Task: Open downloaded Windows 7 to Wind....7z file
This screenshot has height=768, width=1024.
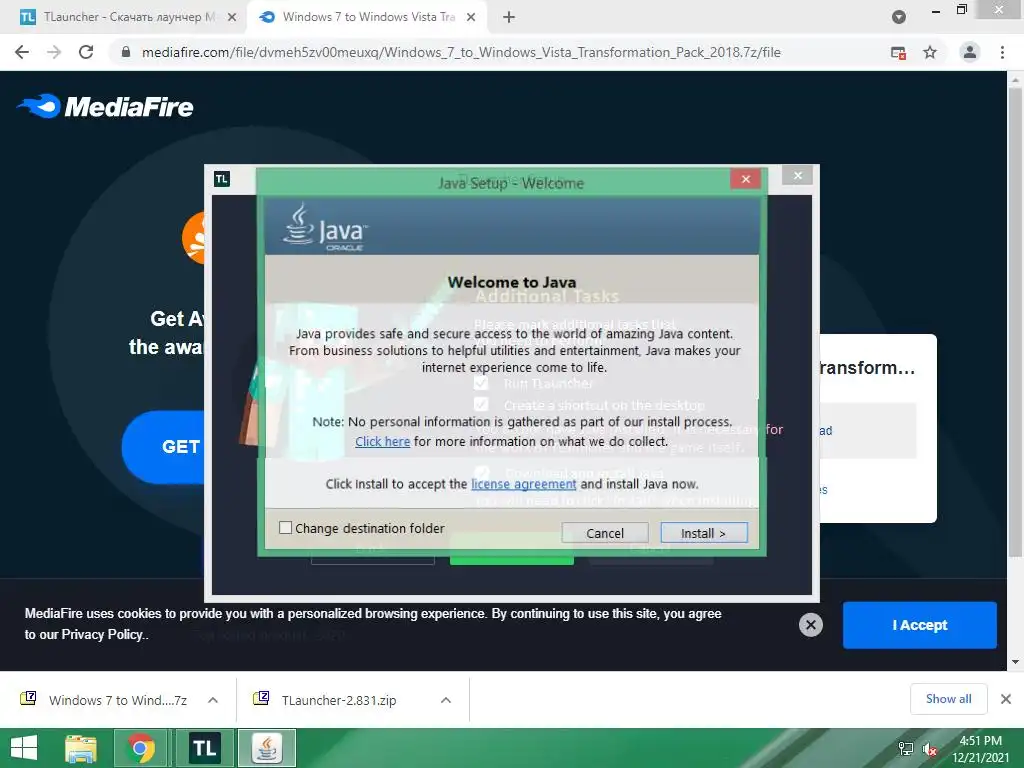Action: [x=104, y=700]
